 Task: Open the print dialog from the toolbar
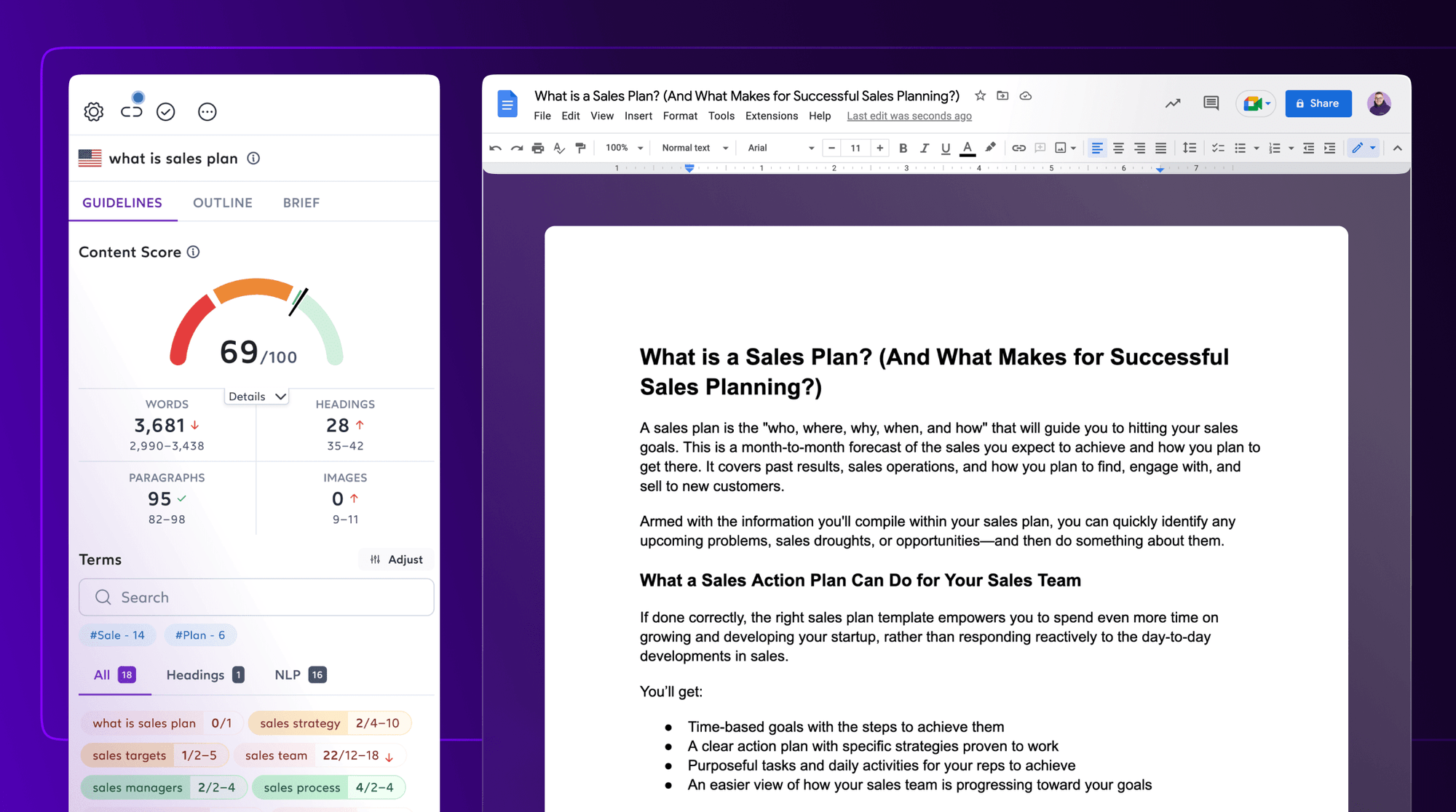538,148
